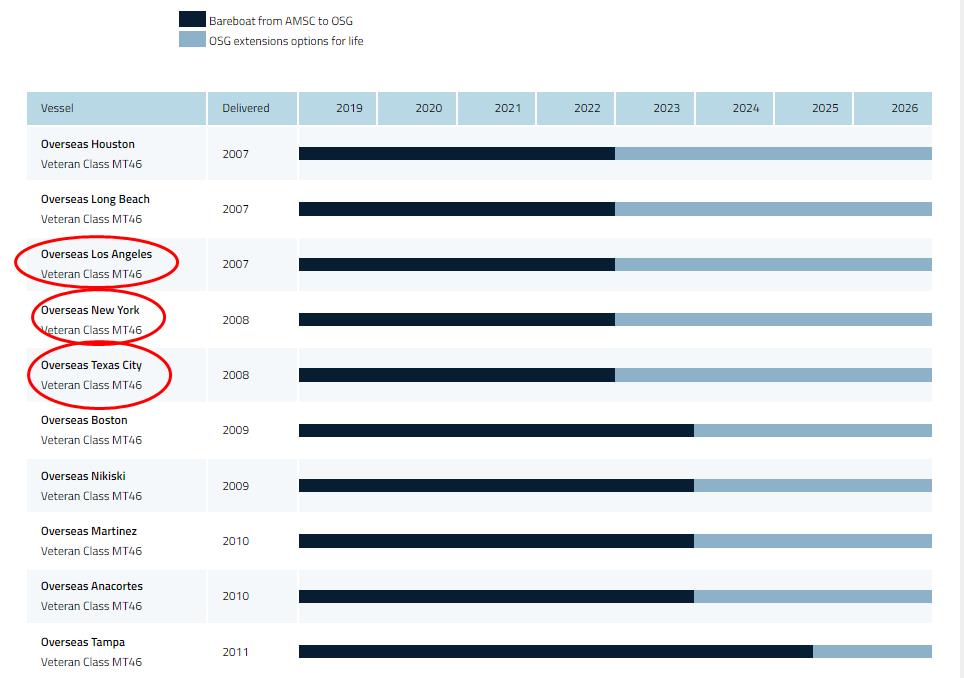
Task: Click the dark navy Bareboat legend swatch
Action: [x=192, y=19]
